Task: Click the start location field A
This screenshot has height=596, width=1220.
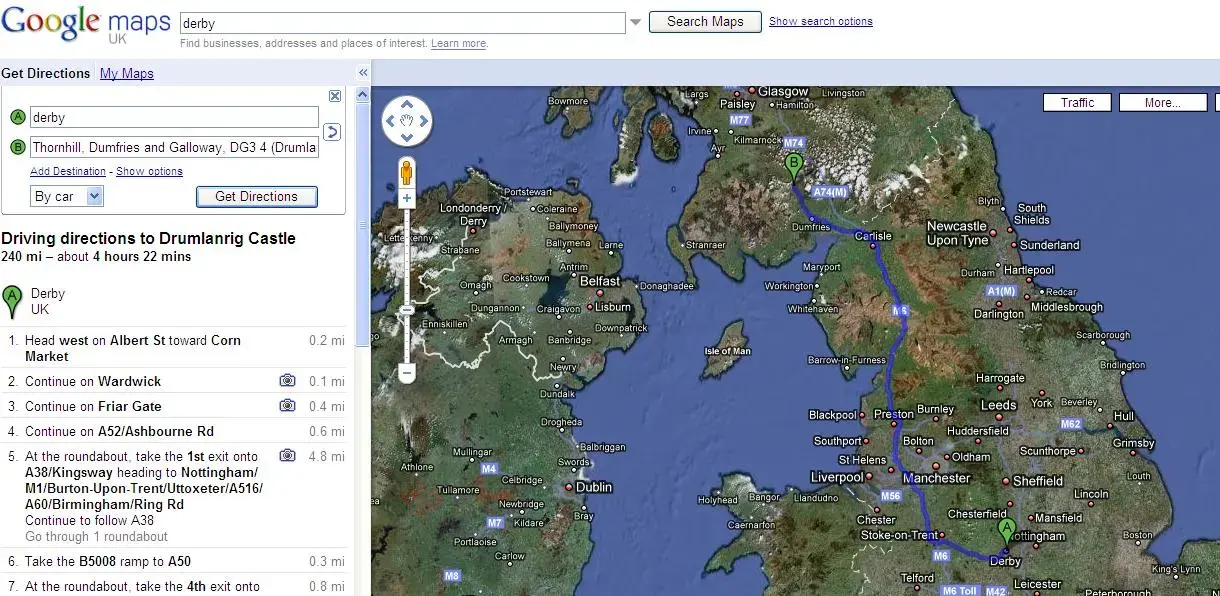Action: point(174,117)
